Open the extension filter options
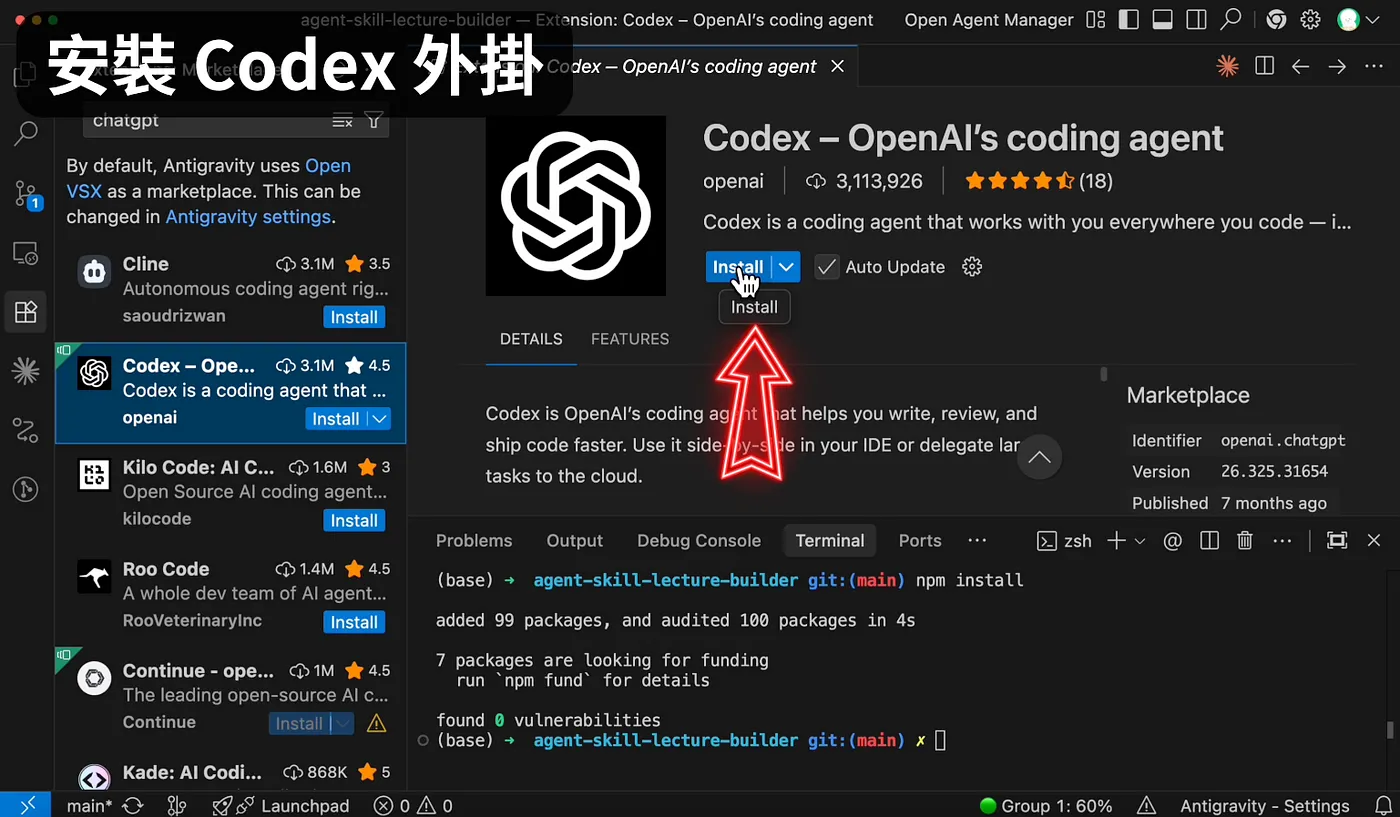Image resolution: width=1400 pixels, height=817 pixels. (x=374, y=121)
